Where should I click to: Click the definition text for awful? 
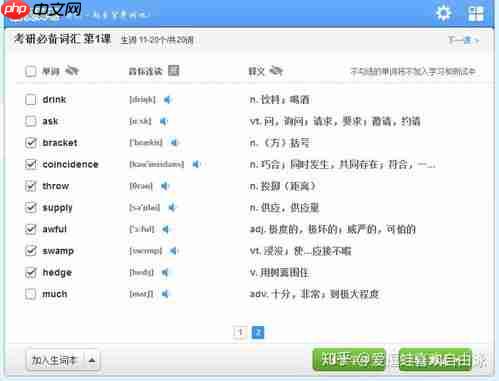332,229
